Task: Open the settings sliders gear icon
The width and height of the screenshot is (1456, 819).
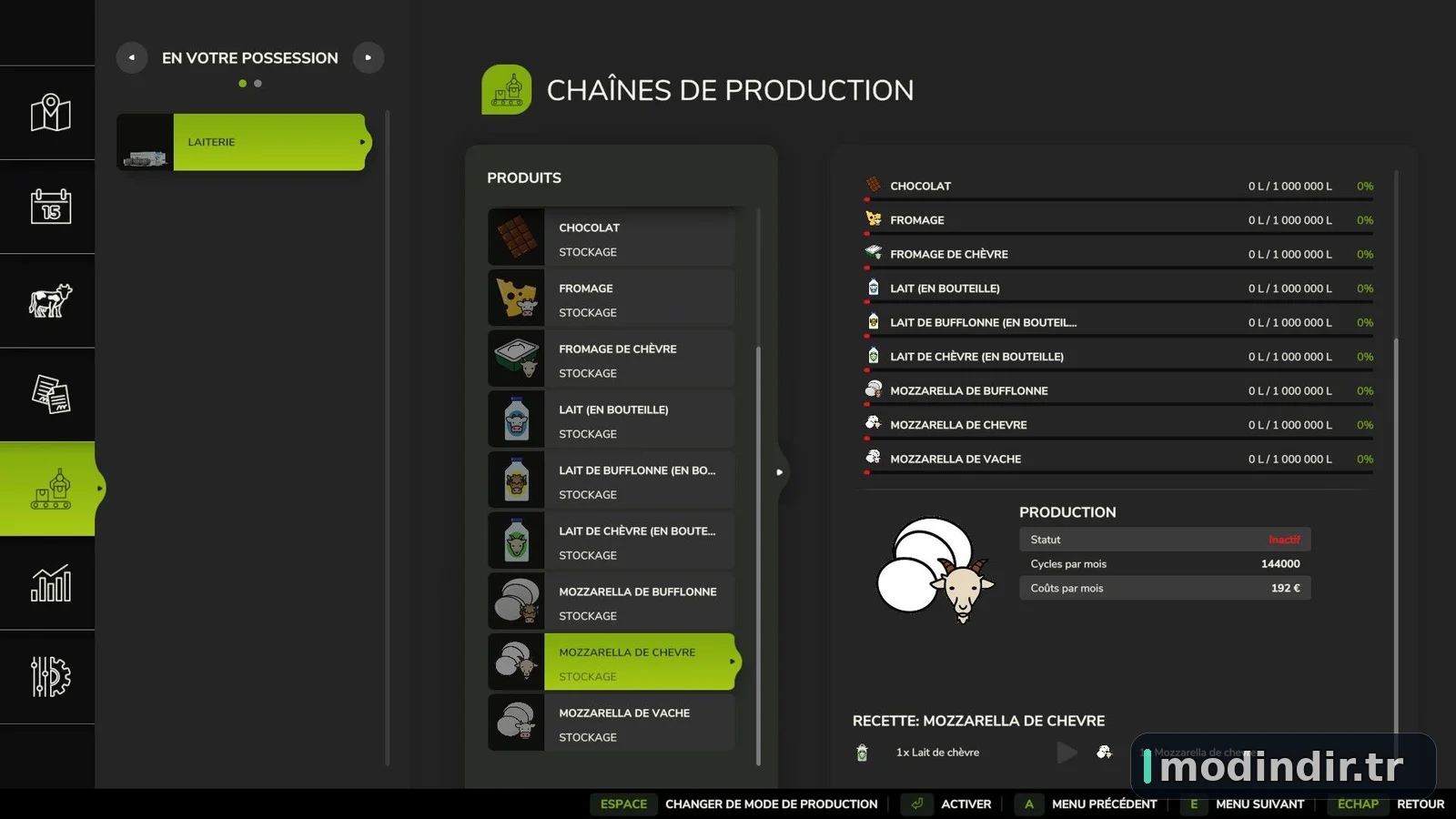Action: (x=51, y=676)
